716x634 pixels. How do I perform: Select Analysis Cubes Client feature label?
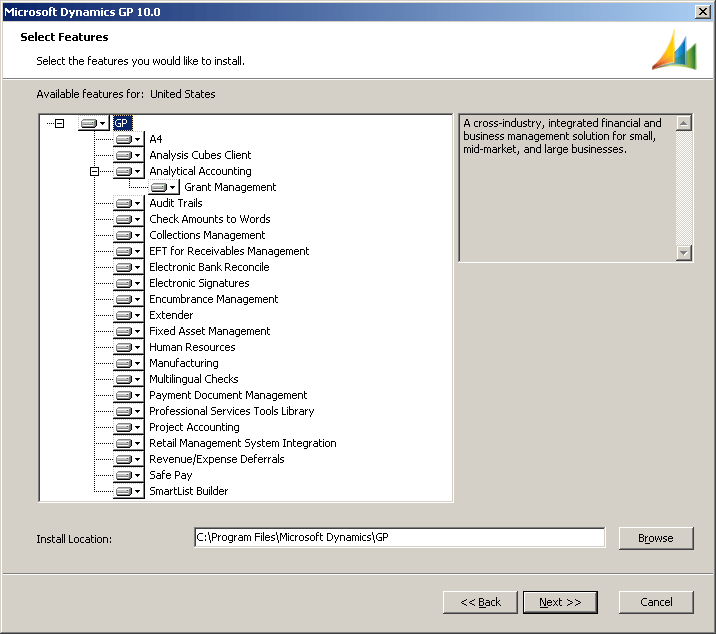point(200,155)
